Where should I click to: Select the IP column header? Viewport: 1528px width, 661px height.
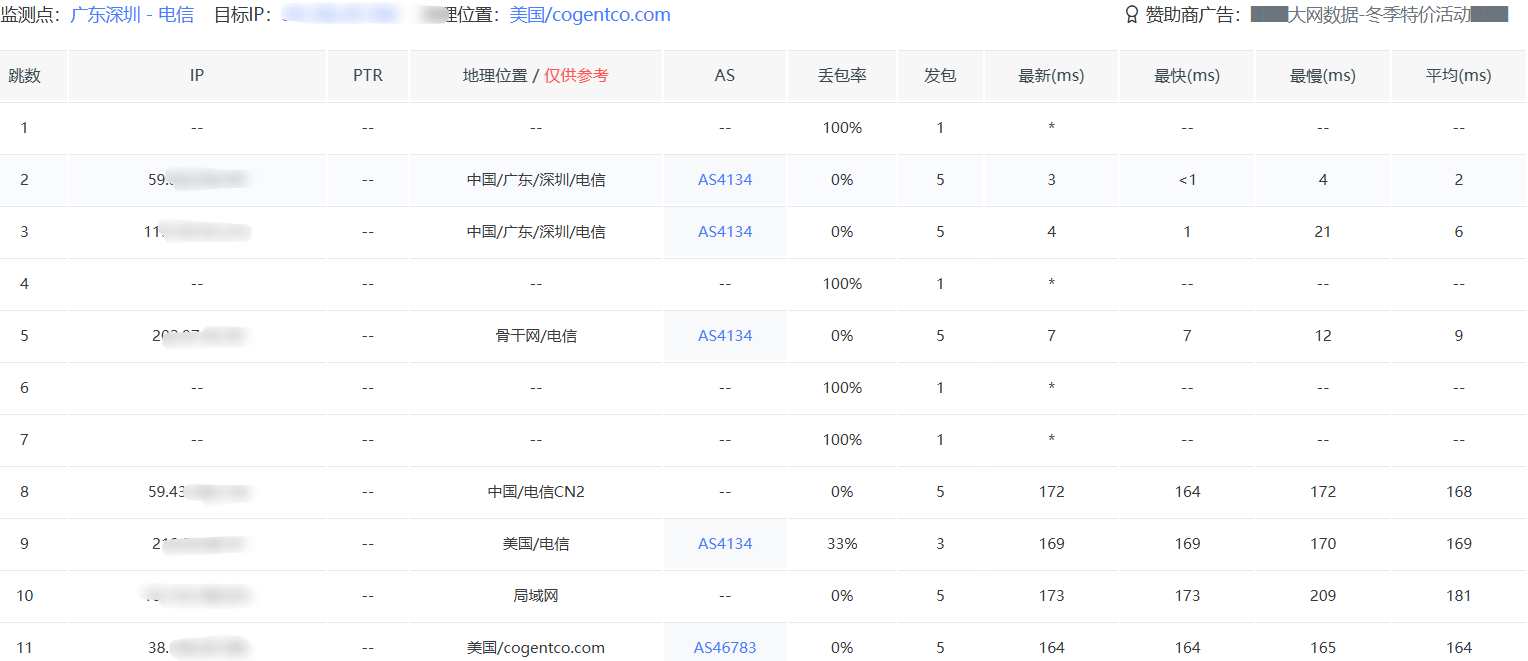pos(197,76)
